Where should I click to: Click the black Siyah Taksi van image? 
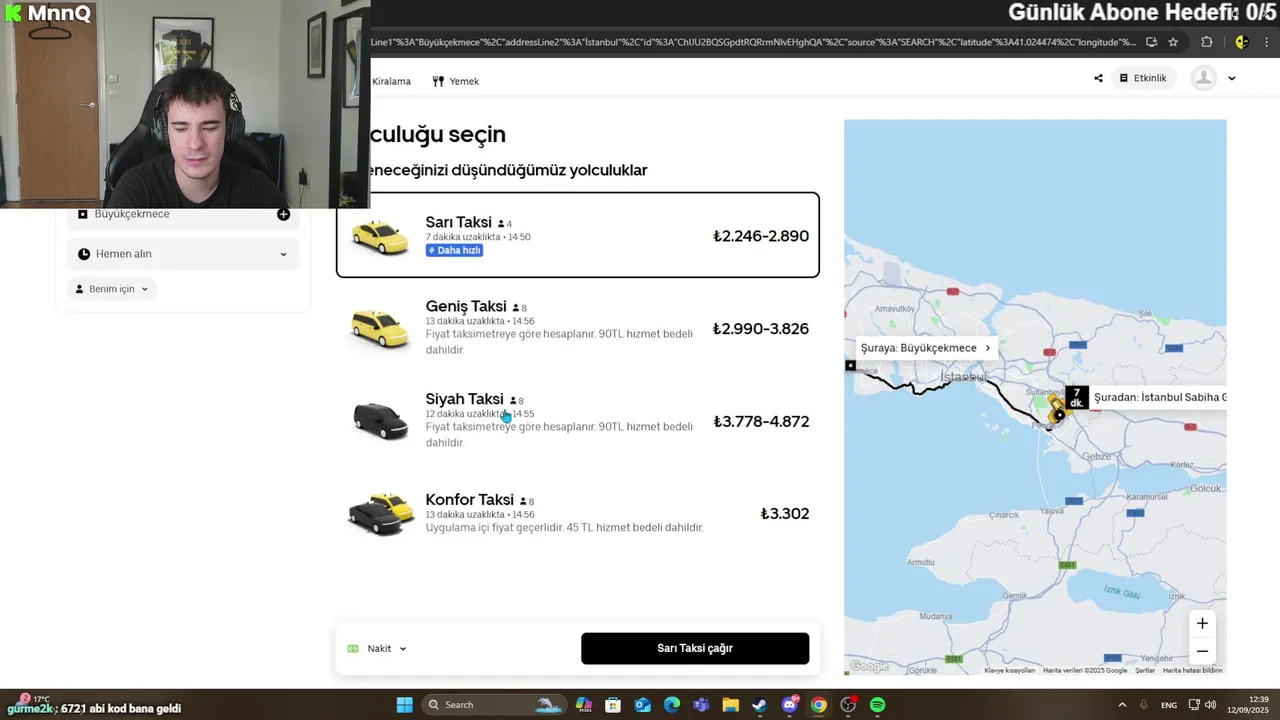[380, 421]
